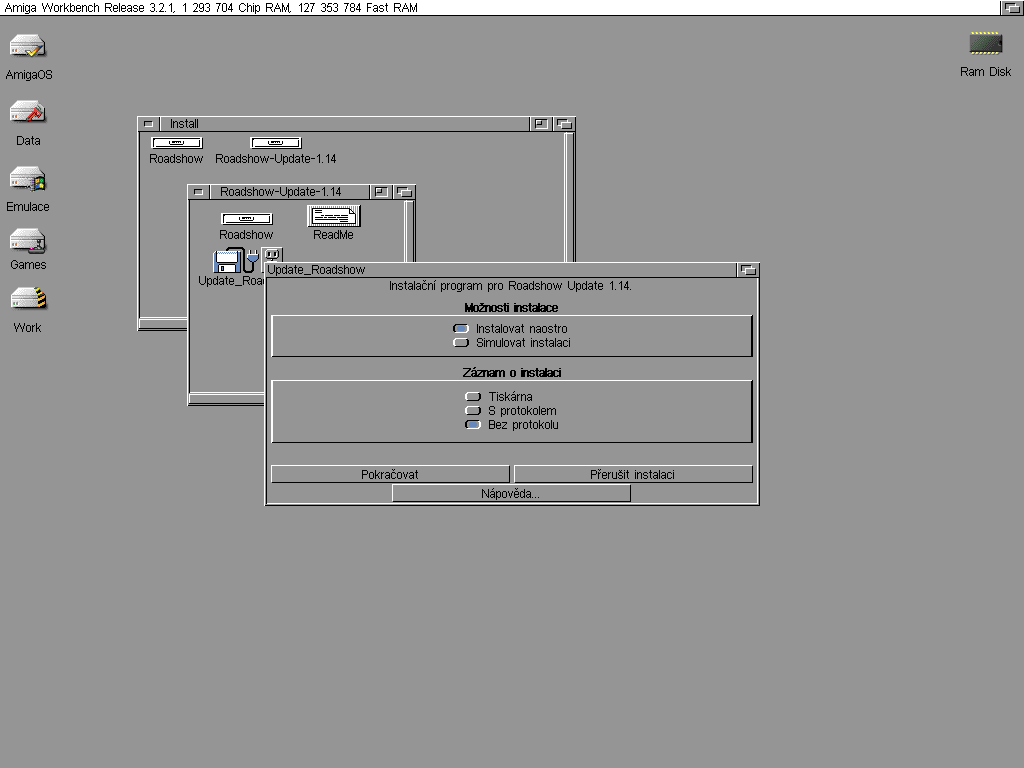This screenshot has height=768, width=1024.
Task: Choose 'Tiskárna' as installation log
Action: [x=473, y=397]
